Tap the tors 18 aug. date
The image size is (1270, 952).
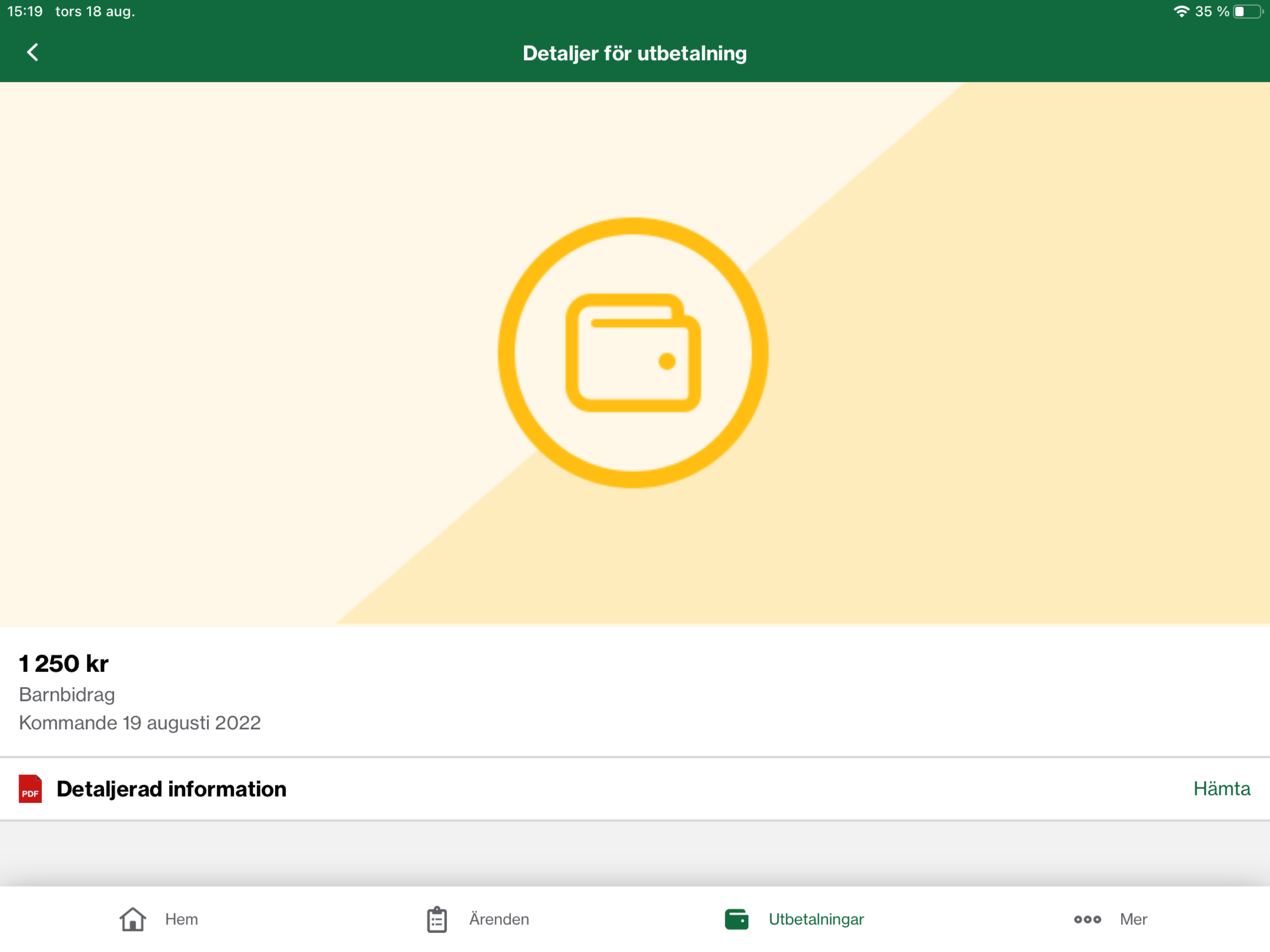(95, 12)
